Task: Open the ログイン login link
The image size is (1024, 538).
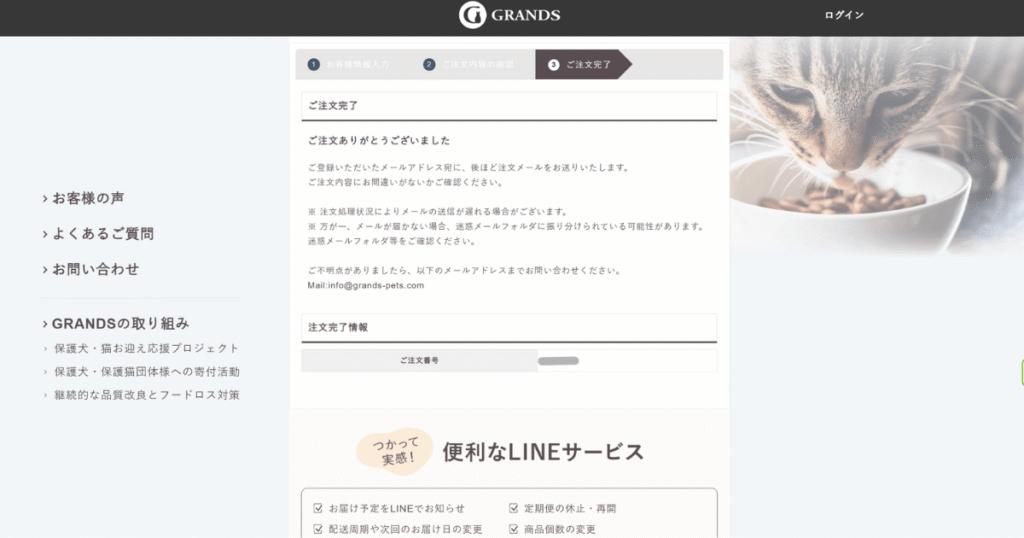Action: (x=844, y=15)
